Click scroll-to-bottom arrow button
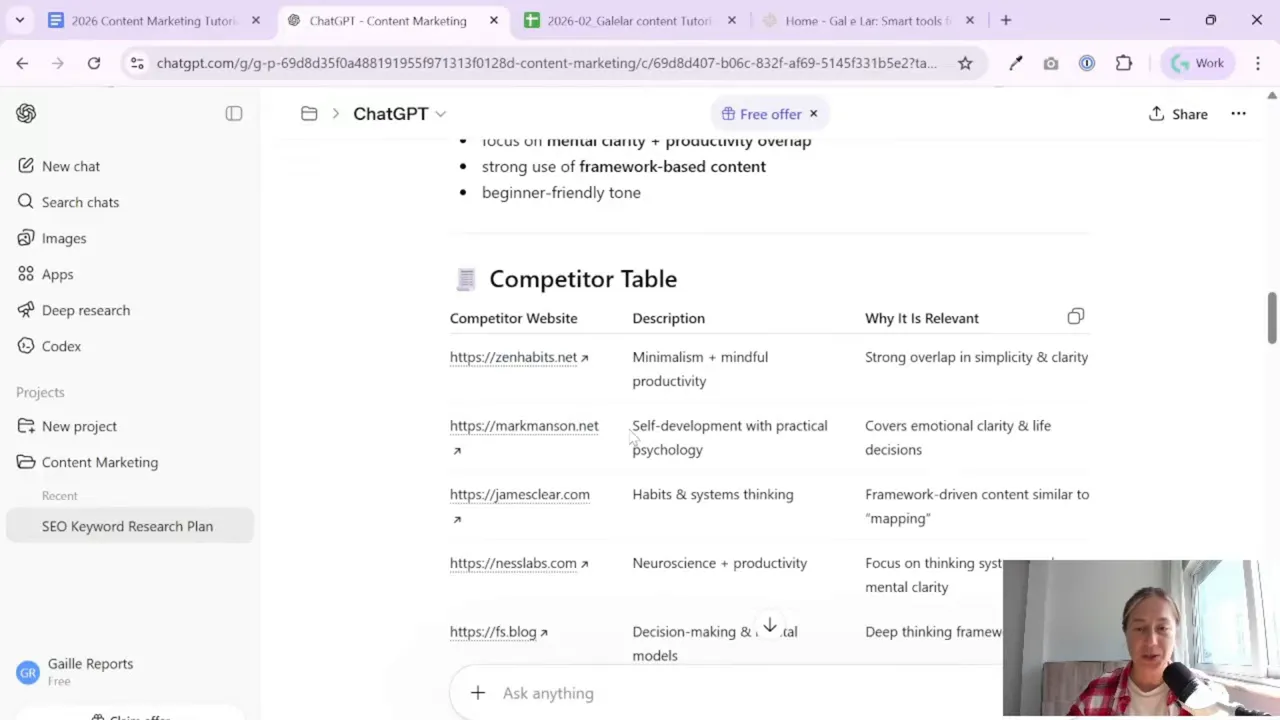Image resolution: width=1280 pixels, height=720 pixels. pos(770,626)
